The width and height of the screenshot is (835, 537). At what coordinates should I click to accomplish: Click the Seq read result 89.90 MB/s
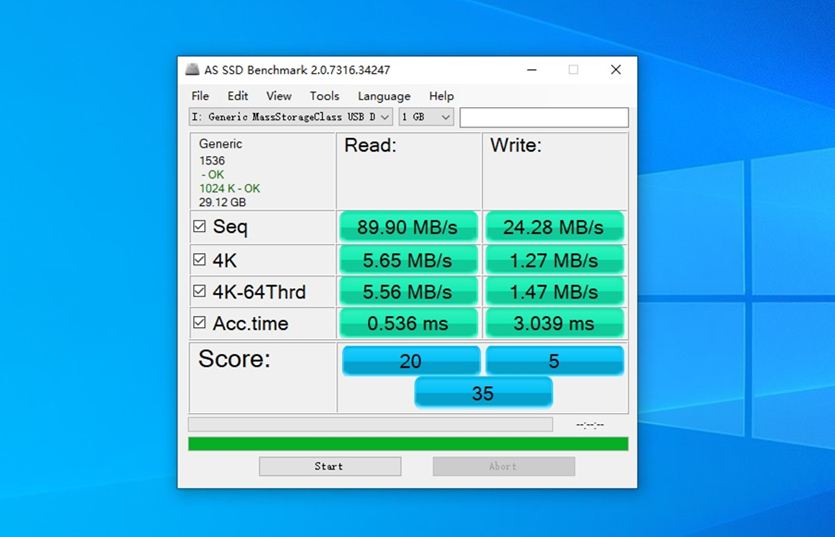click(409, 227)
